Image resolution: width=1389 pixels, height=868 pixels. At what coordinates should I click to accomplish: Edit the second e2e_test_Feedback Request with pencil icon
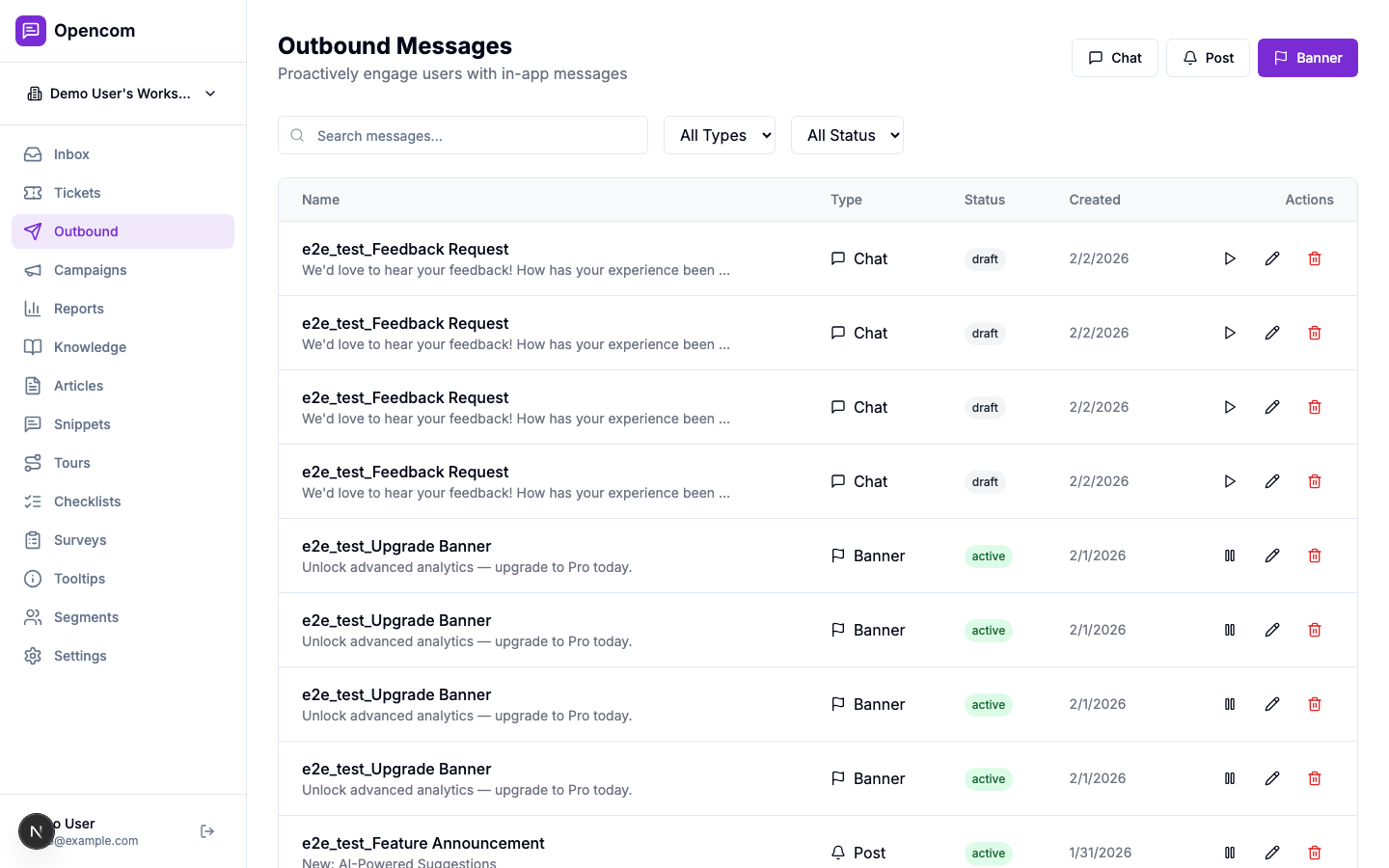[1271, 333]
